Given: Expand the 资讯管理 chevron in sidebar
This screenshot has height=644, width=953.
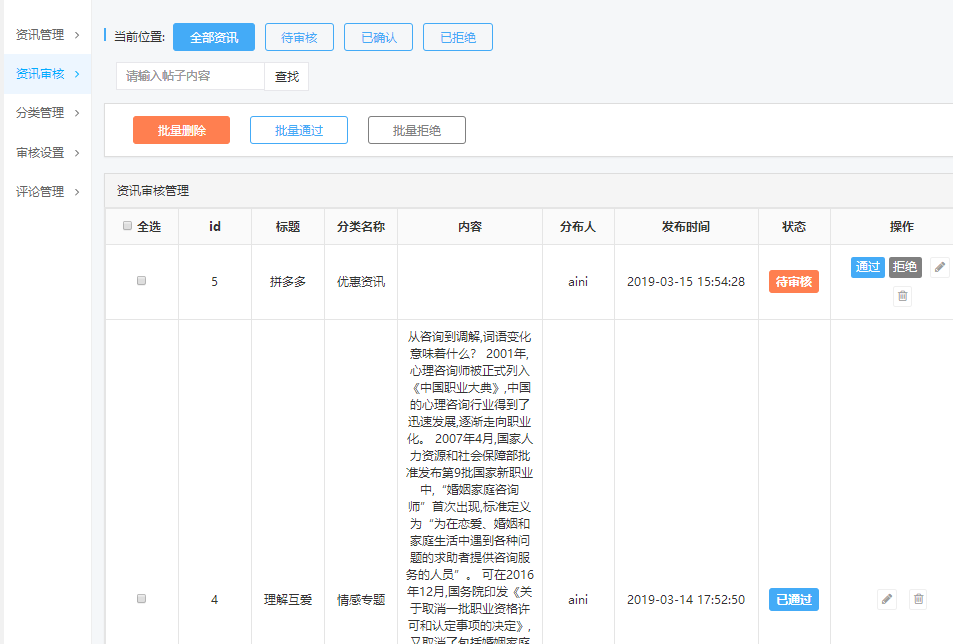Looking at the screenshot, I should point(77,35).
